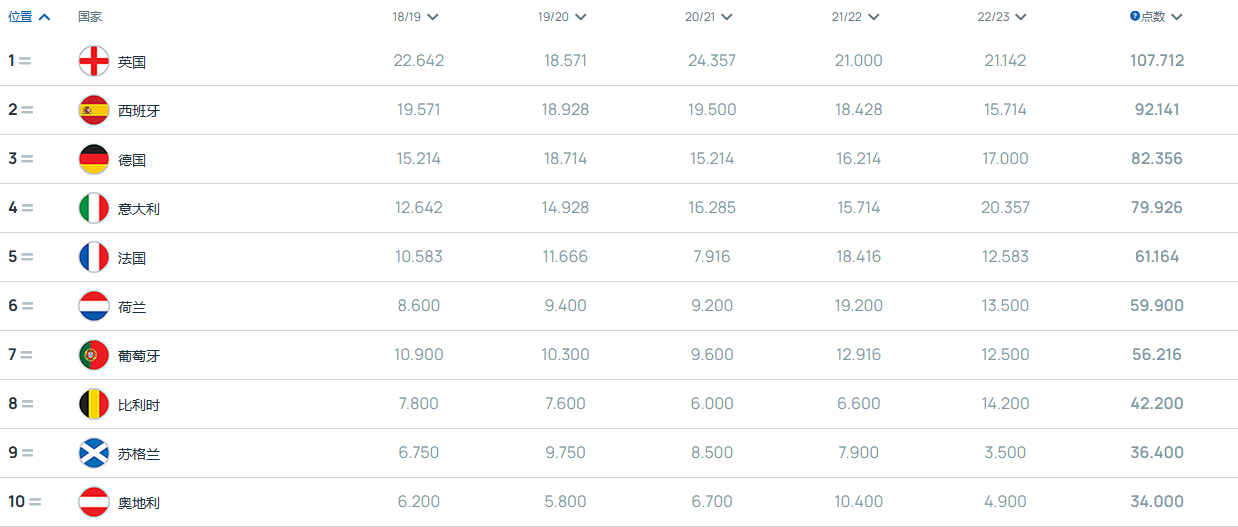This screenshot has width=1238, height=527.
Task: Click the England flag icon
Action: (94, 61)
